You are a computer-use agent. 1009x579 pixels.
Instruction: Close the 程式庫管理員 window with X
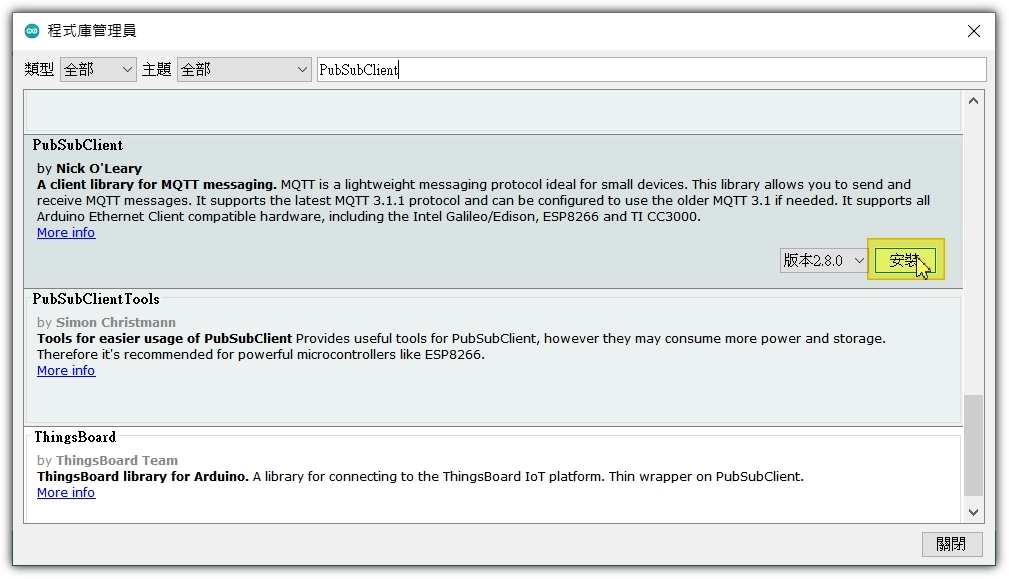pyautogui.click(x=973, y=31)
